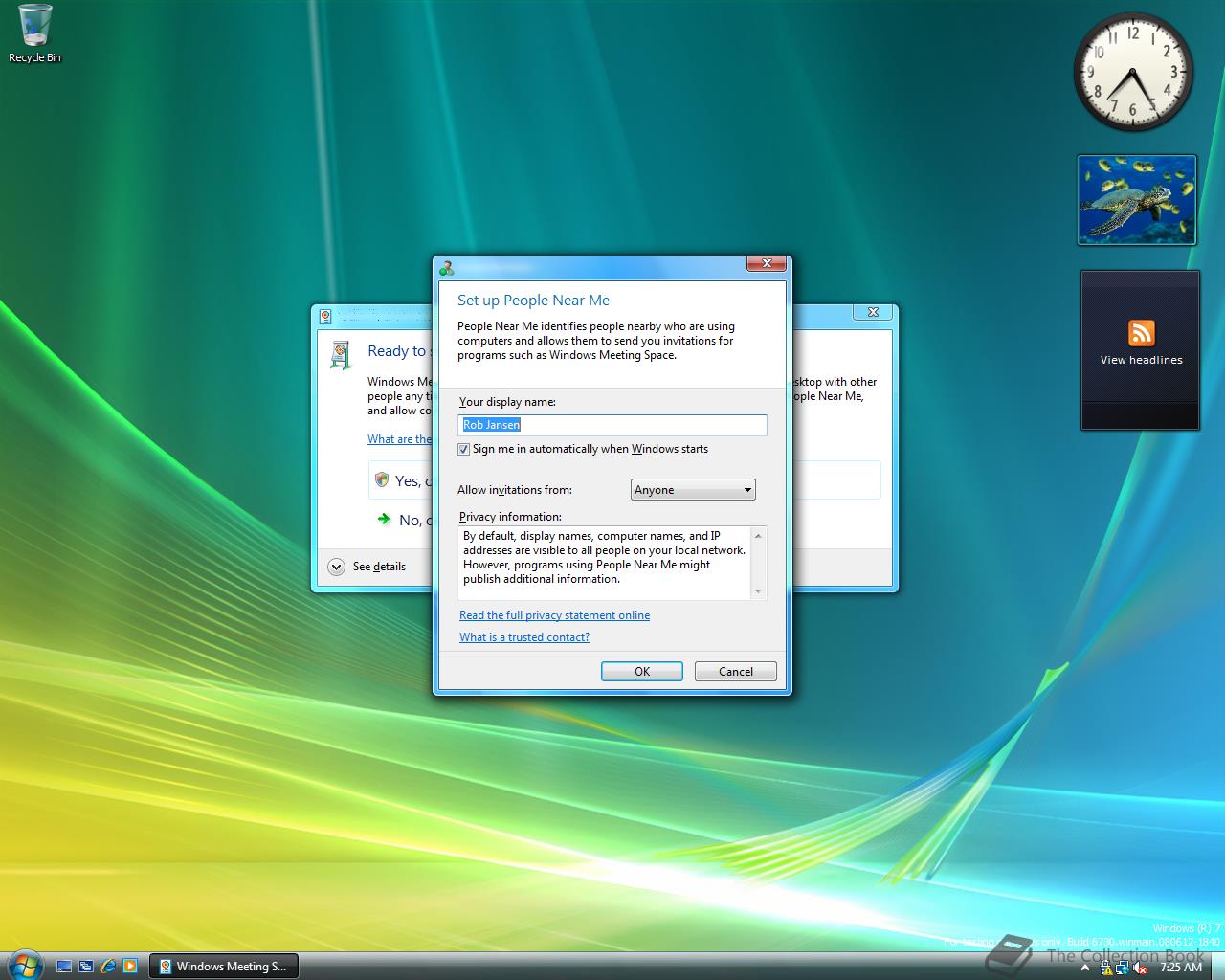
Task: Open Read the full privacy statement online
Action: click(x=554, y=615)
